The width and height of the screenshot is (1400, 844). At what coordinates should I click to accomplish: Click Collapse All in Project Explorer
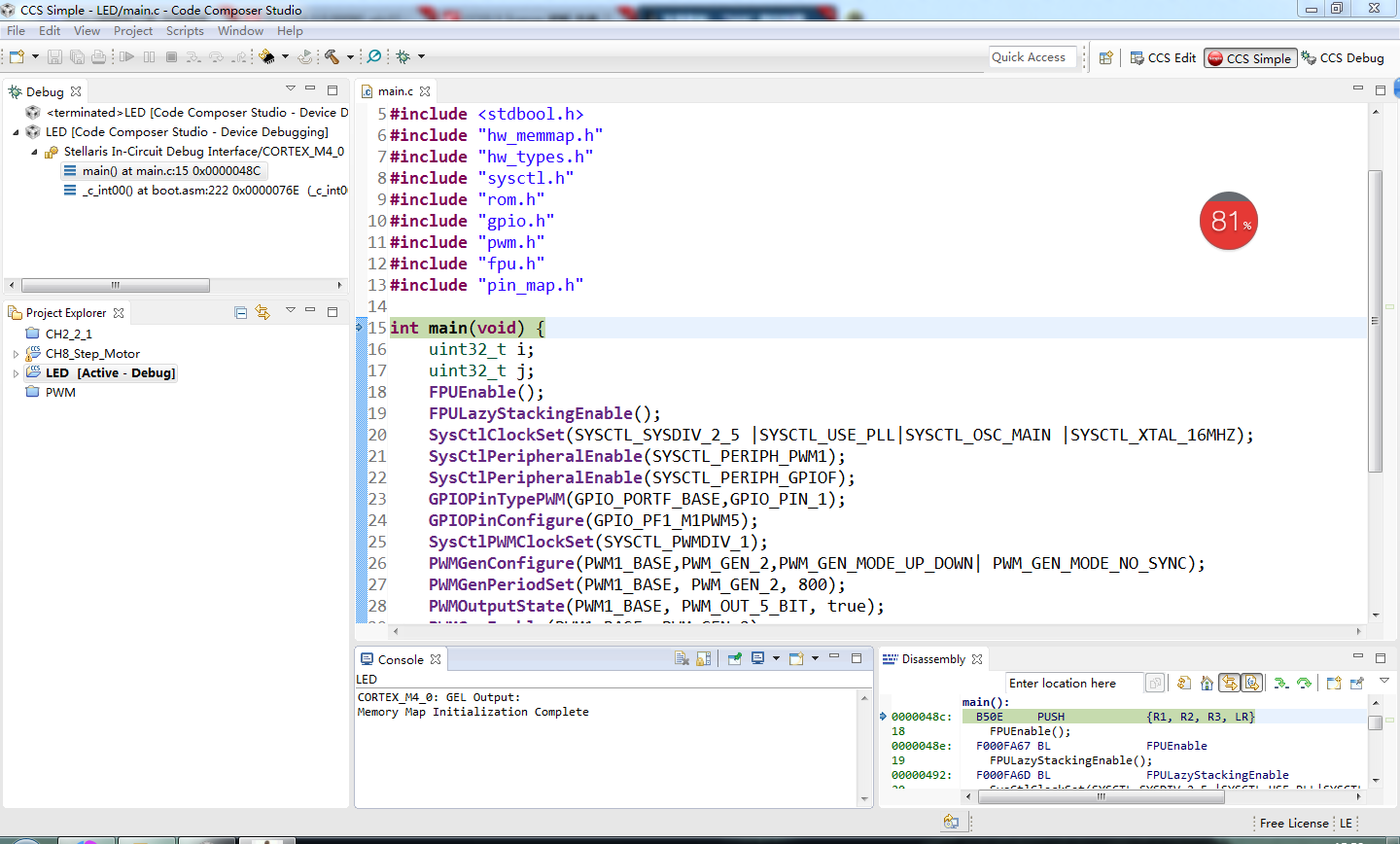[241, 312]
